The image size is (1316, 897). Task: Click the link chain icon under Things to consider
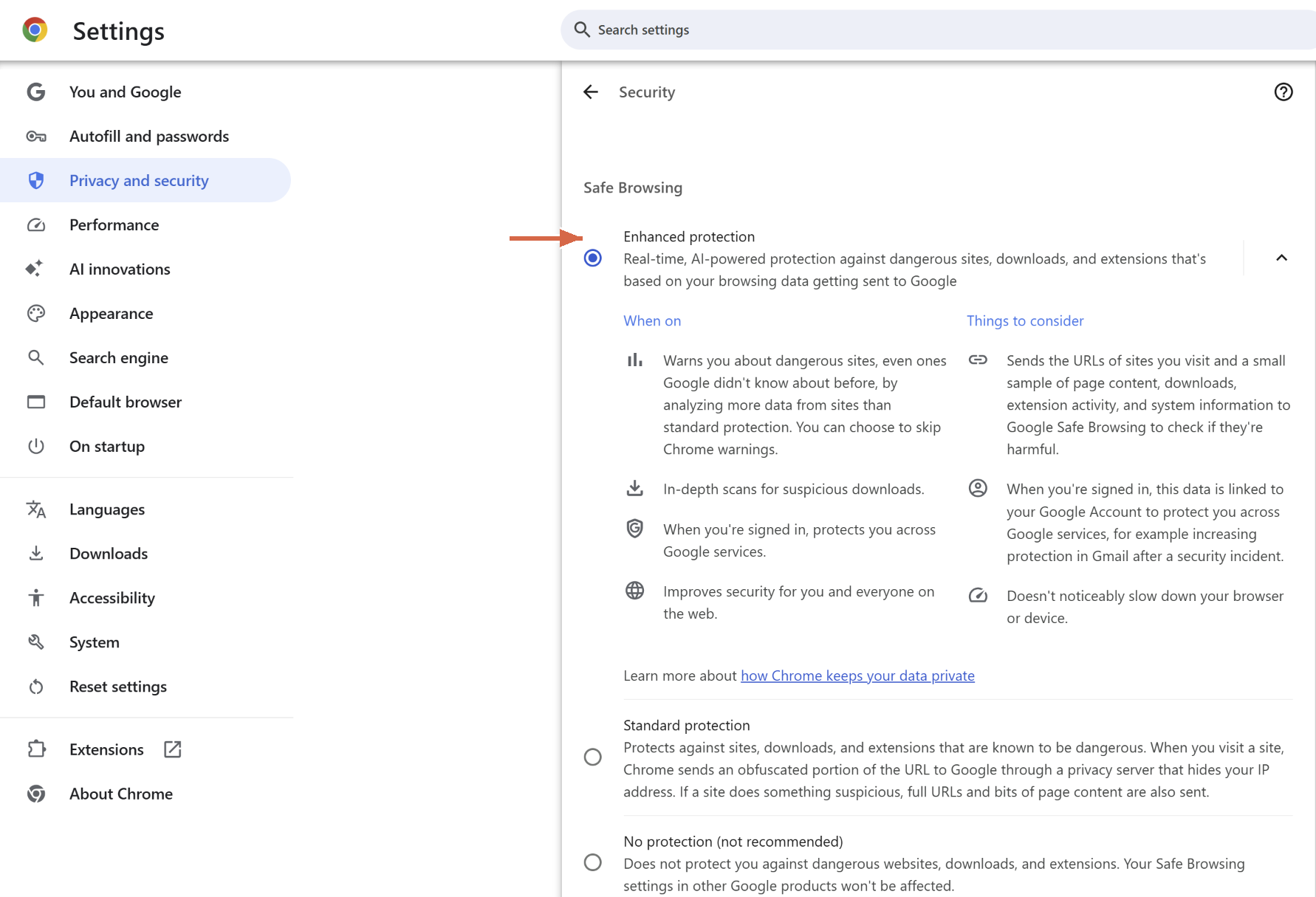[x=978, y=360]
